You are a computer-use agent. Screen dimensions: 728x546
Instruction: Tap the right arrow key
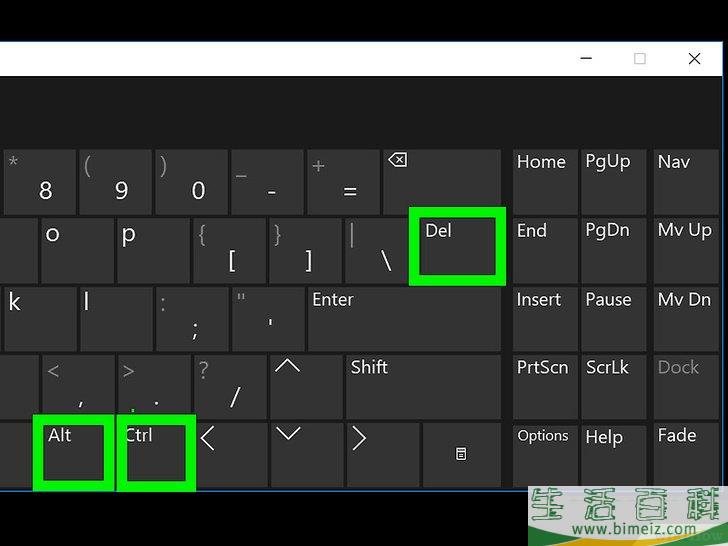[x=383, y=454]
